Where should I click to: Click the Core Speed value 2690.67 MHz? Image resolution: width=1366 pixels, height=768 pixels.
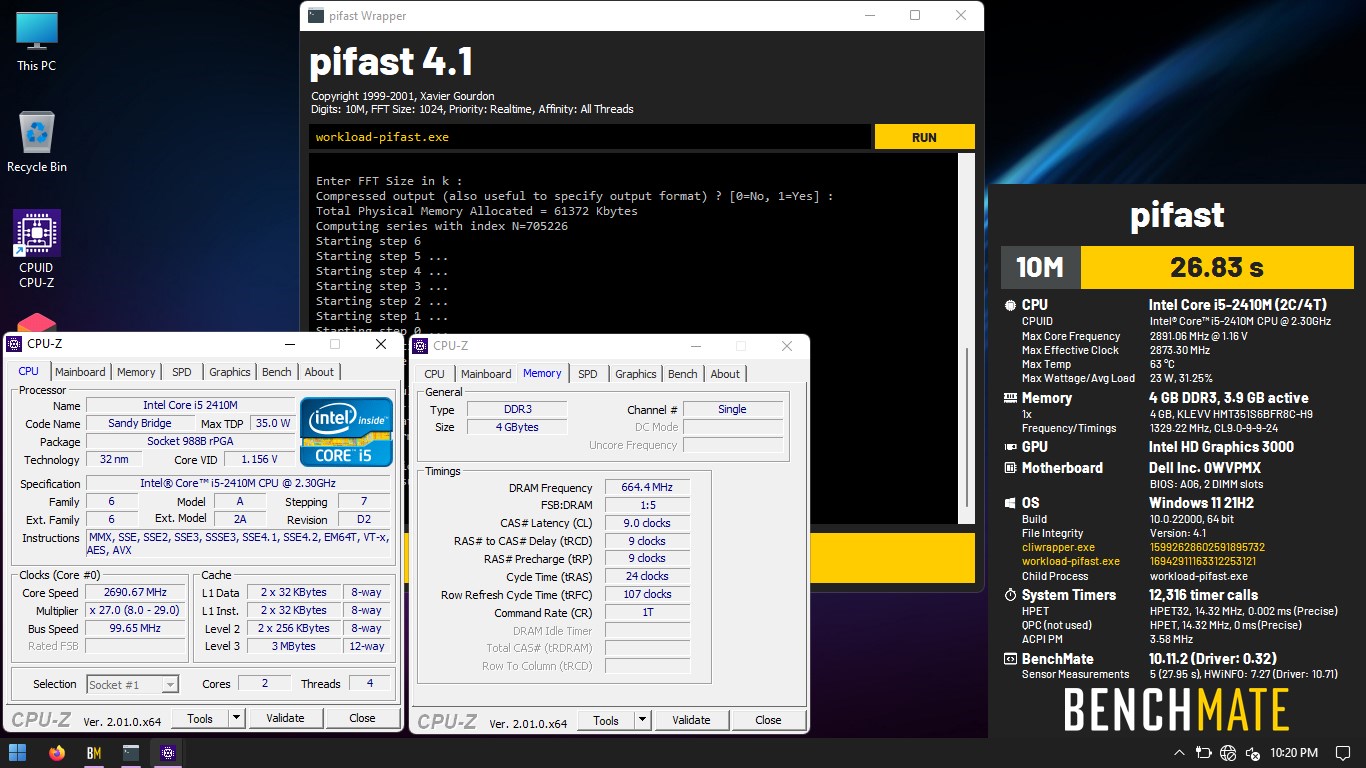point(134,592)
